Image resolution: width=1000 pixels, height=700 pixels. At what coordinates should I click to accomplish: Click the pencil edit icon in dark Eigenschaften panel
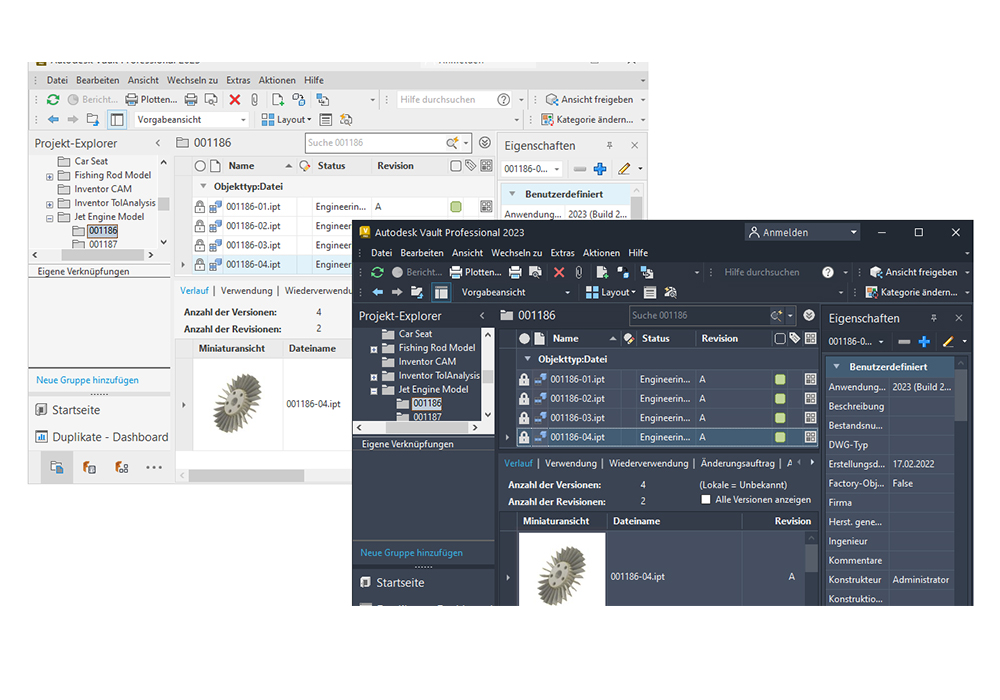(948, 342)
